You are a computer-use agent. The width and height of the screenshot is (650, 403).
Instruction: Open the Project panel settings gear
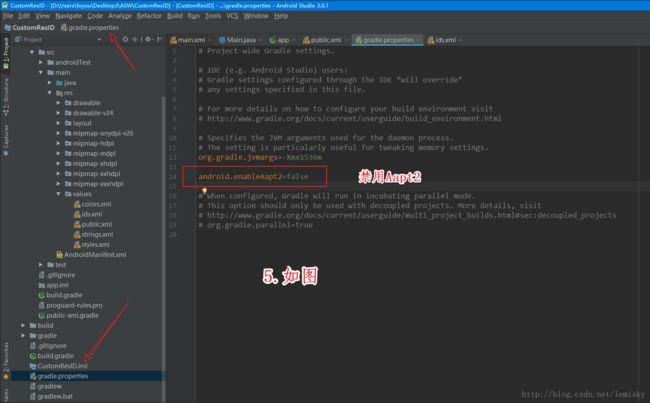148,39
